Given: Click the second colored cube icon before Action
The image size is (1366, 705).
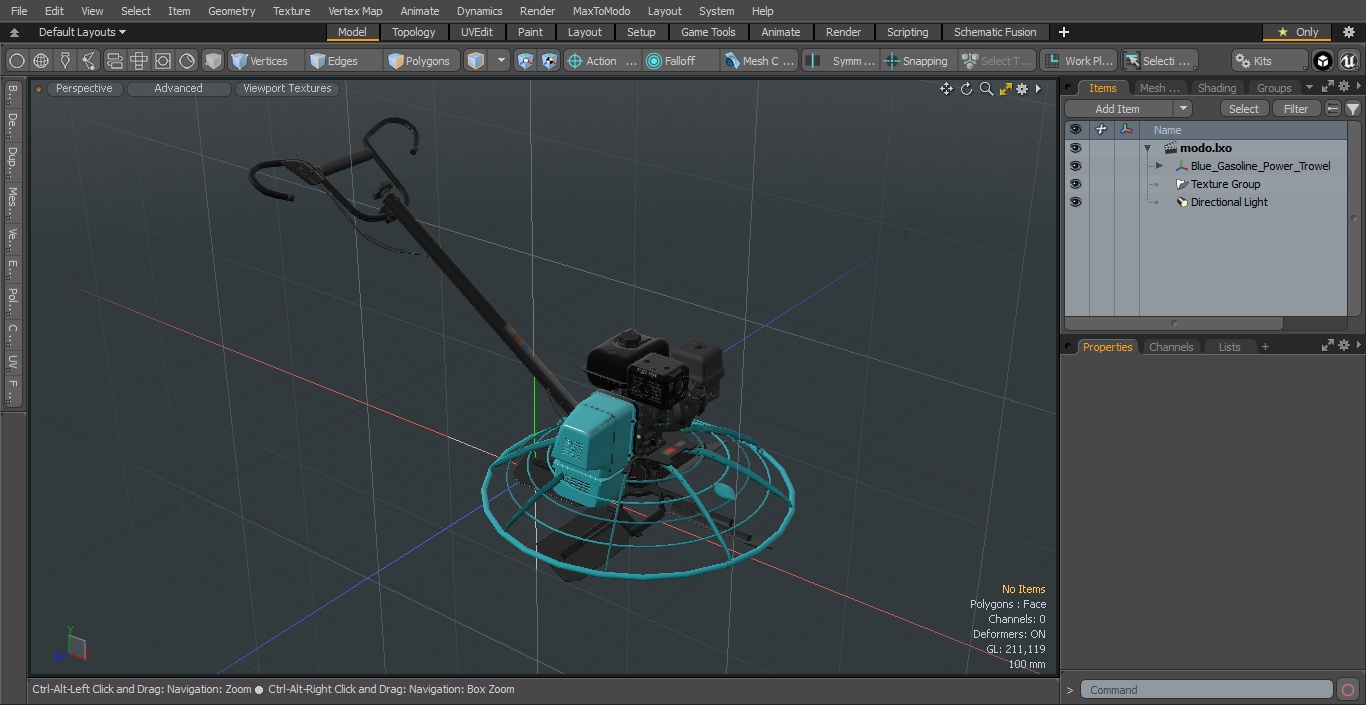Looking at the screenshot, I should click(550, 61).
